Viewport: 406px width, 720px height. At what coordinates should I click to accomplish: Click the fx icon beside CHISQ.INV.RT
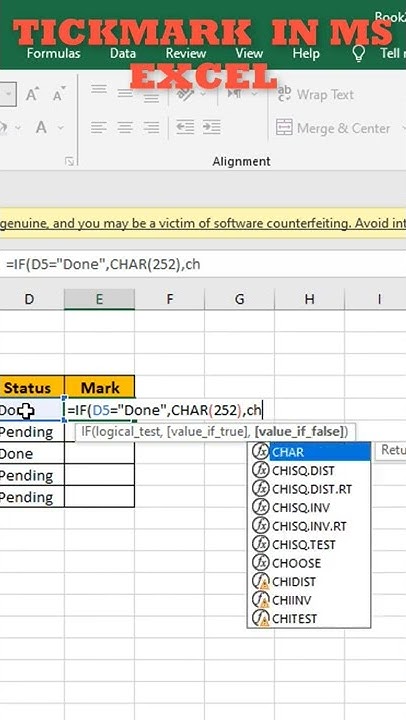[260, 526]
